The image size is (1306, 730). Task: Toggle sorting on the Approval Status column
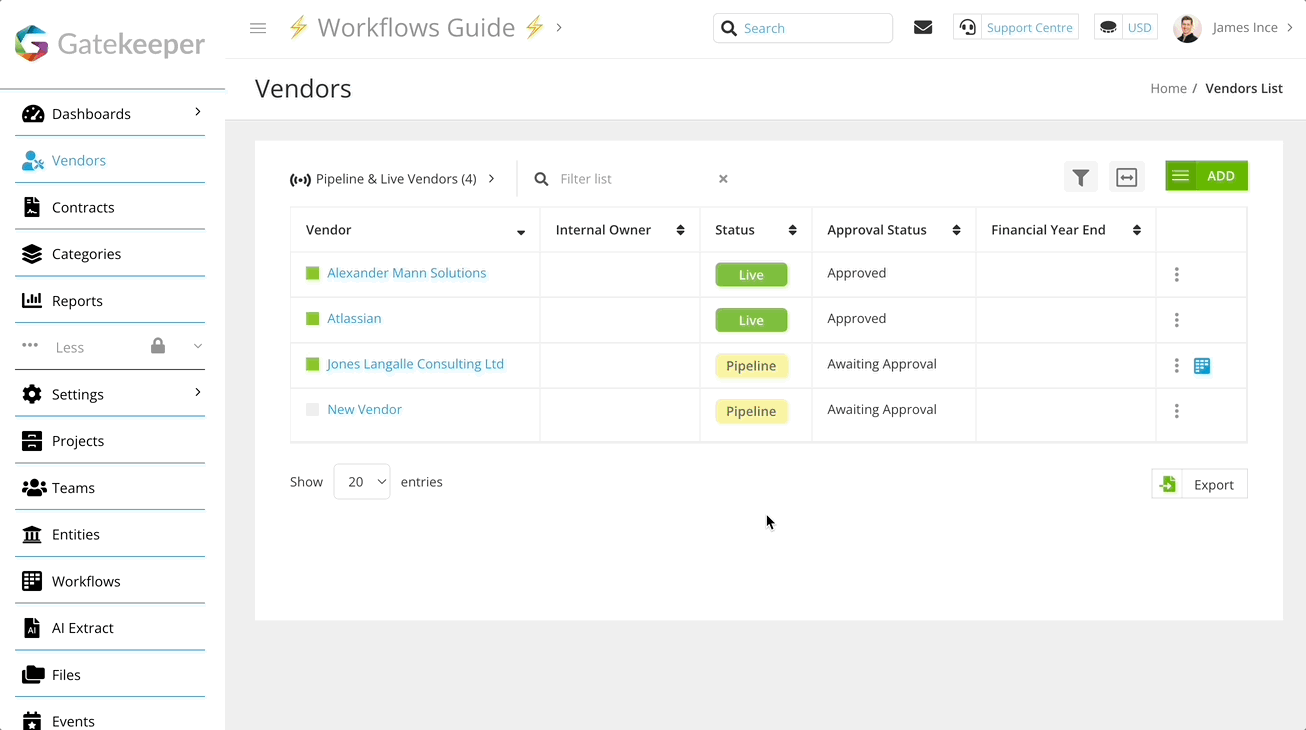tap(956, 229)
